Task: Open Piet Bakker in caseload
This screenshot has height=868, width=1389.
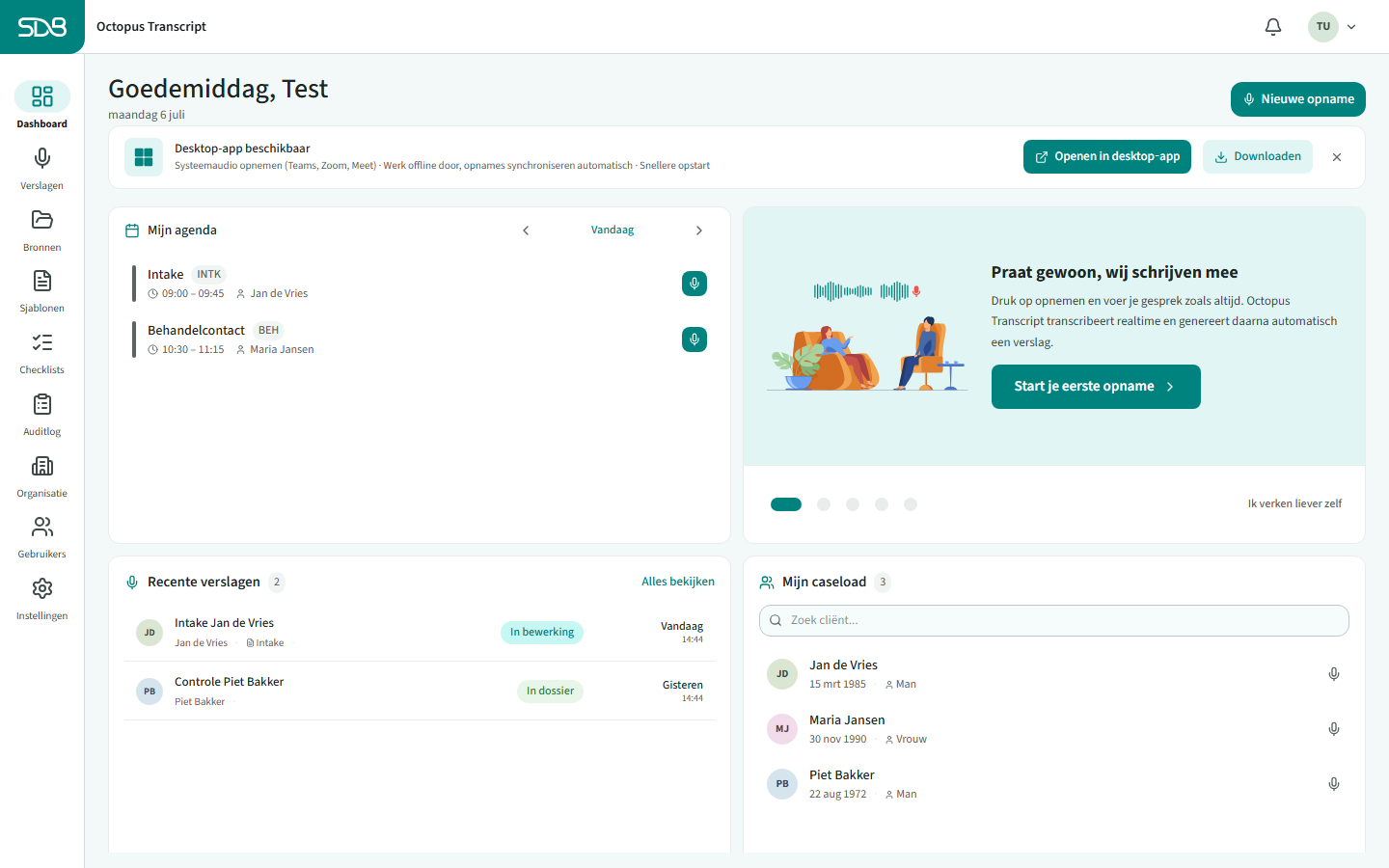Action: tap(1054, 784)
